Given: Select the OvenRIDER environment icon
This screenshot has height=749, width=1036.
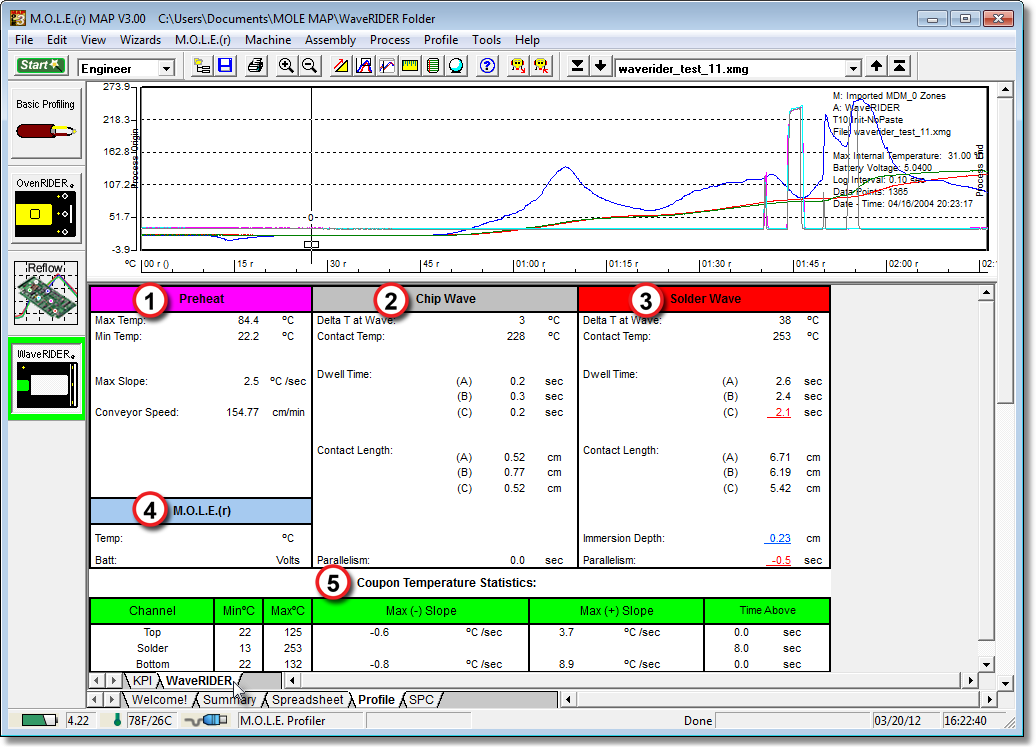Looking at the screenshot, I should tap(46, 207).
